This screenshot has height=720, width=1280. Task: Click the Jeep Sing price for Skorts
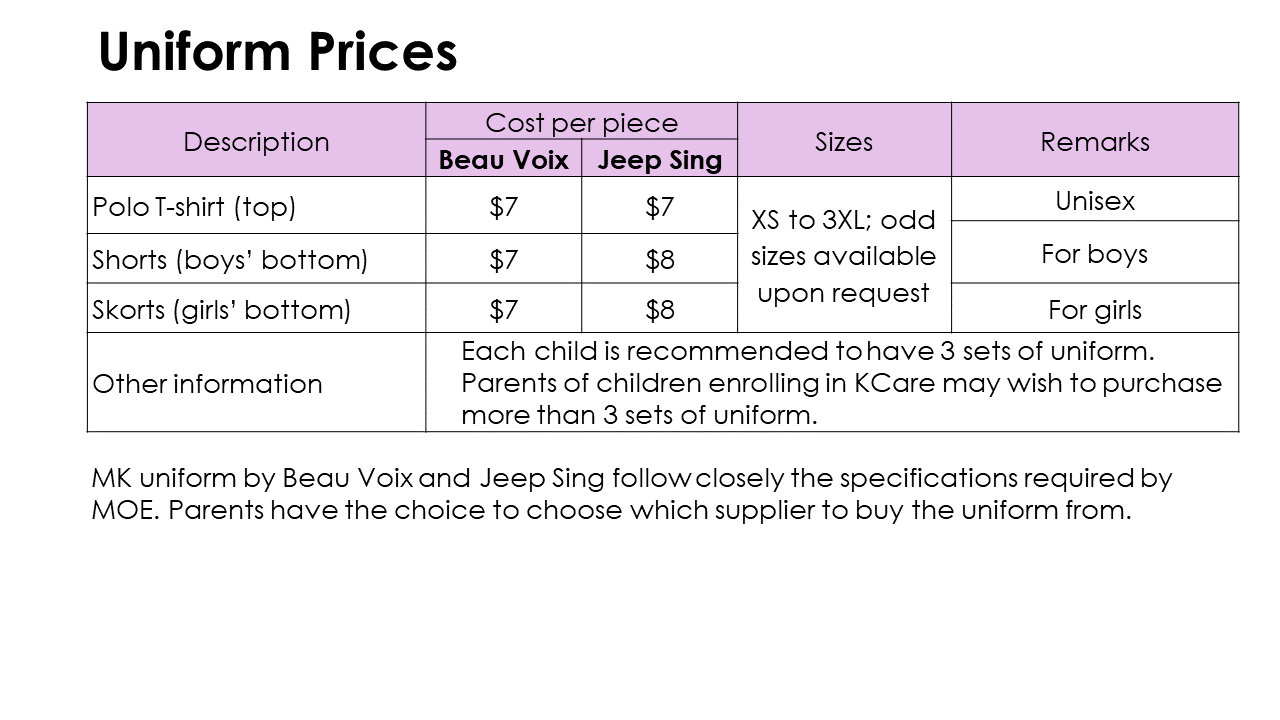click(x=659, y=309)
